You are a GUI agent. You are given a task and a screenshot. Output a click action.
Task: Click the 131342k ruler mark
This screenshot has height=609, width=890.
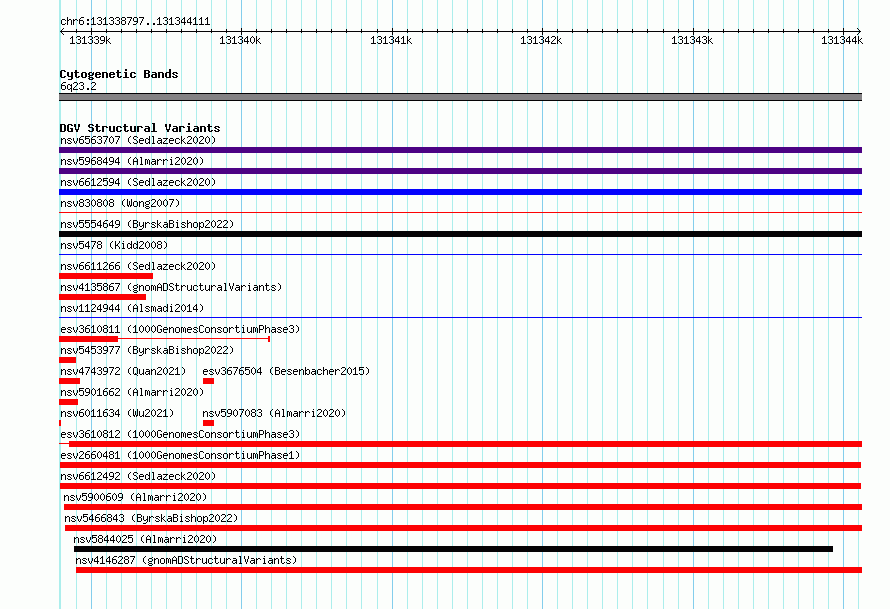(x=541, y=40)
